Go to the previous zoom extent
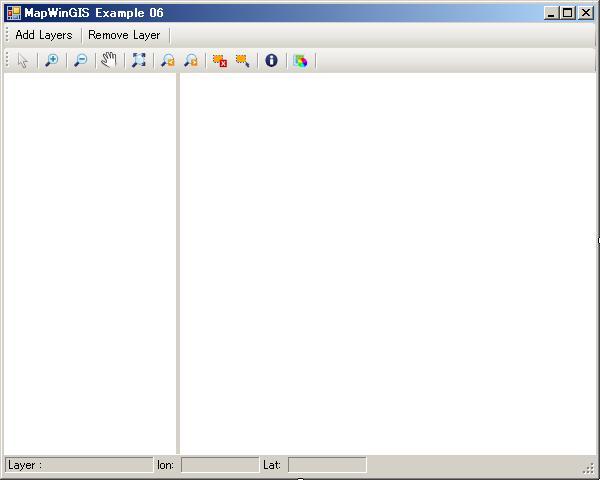 pos(168,60)
